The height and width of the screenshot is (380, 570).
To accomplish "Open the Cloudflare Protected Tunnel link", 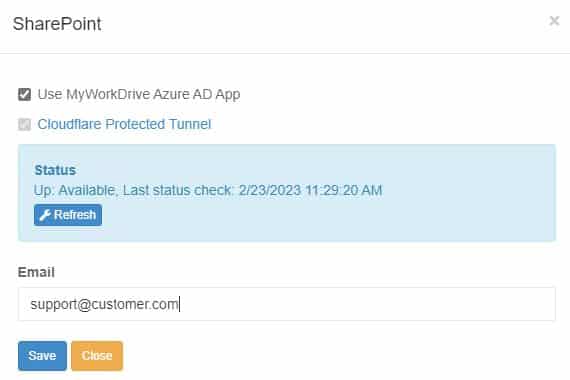I will tap(124, 124).
